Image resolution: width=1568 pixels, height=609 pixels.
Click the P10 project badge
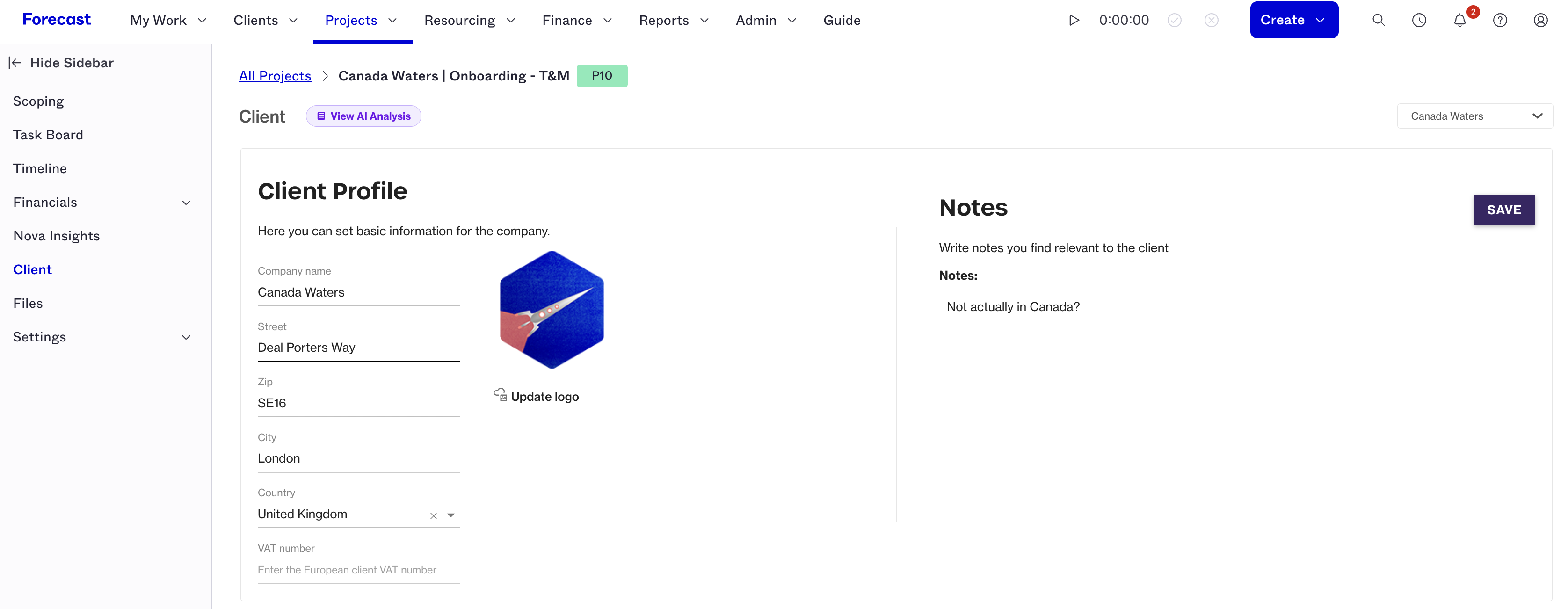coord(602,76)
